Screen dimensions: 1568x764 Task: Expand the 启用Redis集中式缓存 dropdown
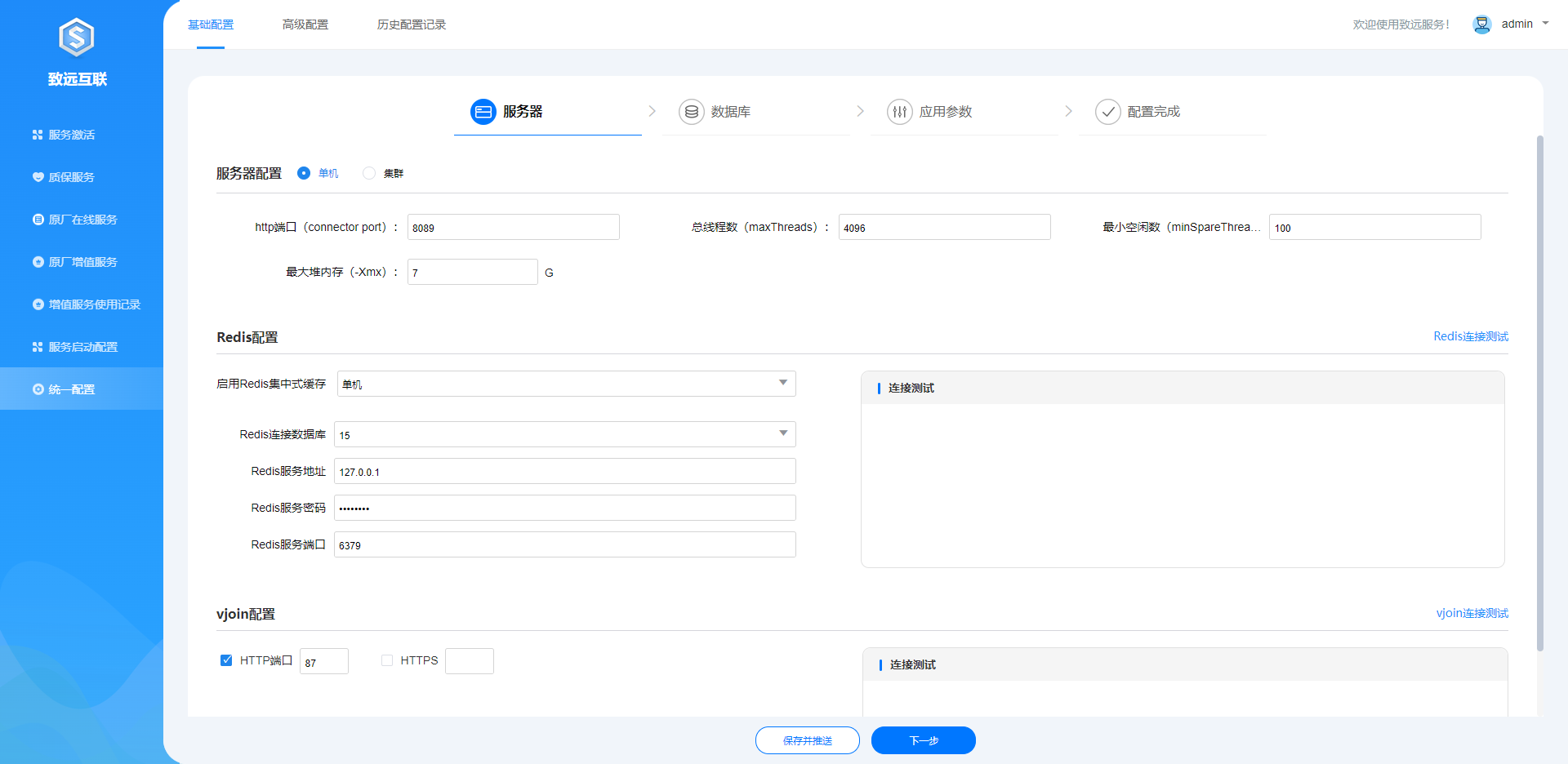782,383
